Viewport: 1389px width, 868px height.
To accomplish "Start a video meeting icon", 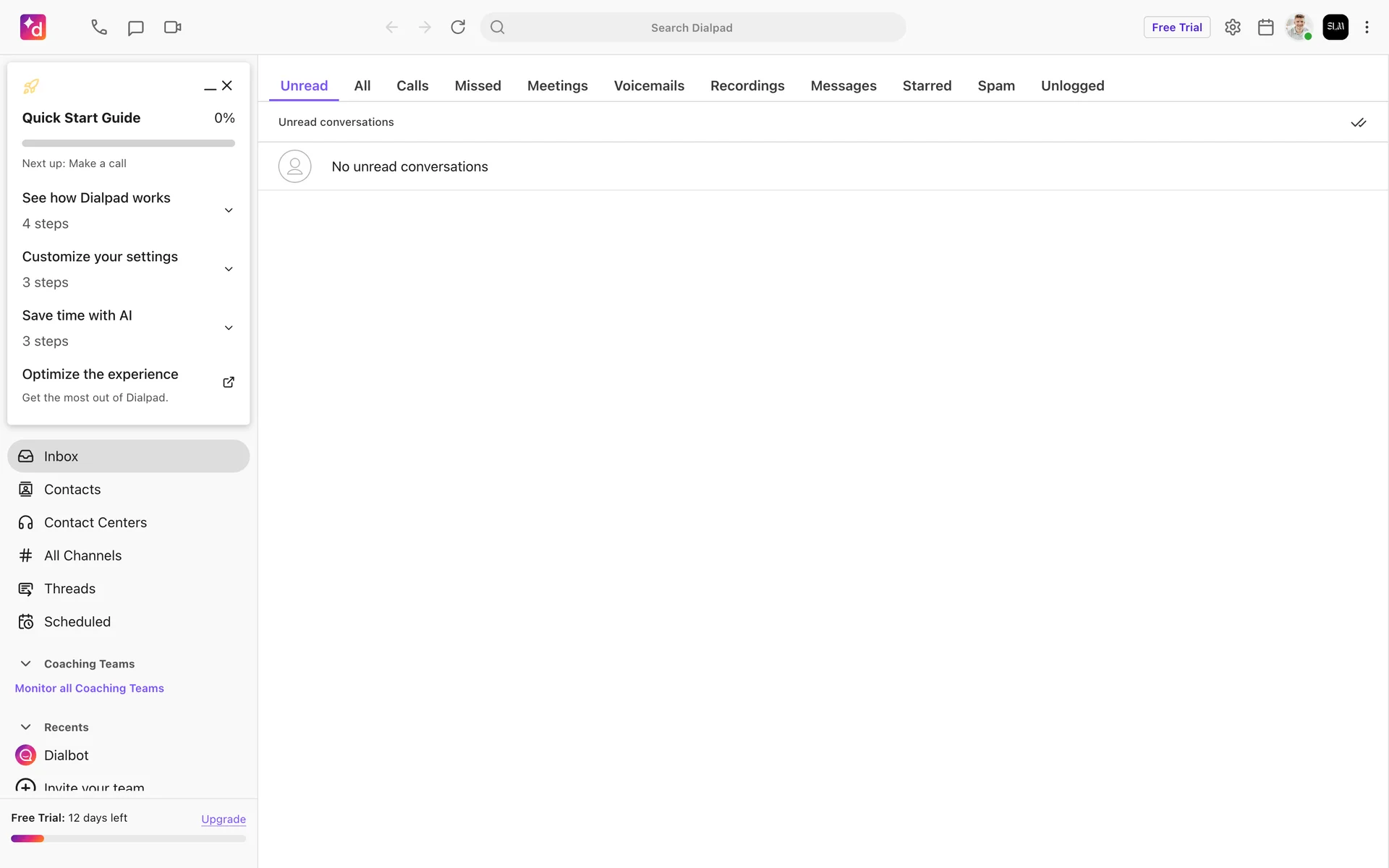I will (172, 27).
